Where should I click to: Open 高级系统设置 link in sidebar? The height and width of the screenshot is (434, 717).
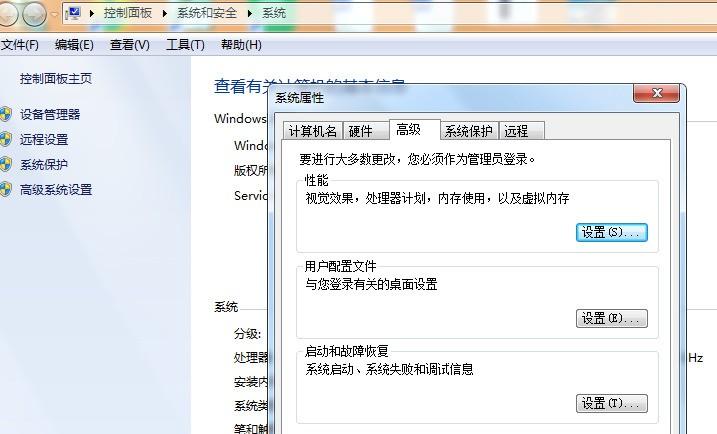tap(56, 190)
